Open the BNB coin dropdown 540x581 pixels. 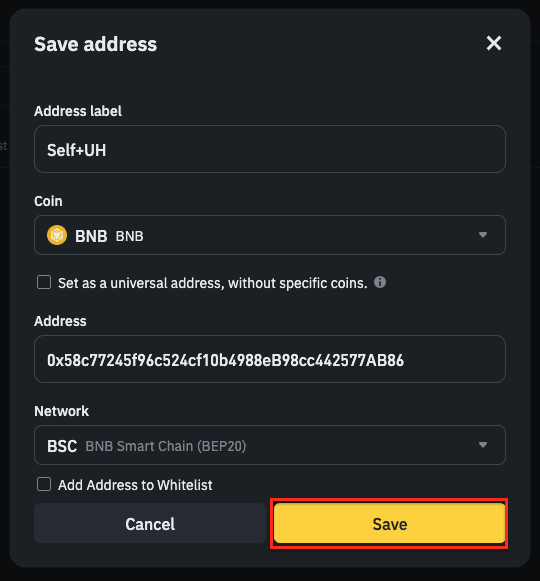coord(270,235)
